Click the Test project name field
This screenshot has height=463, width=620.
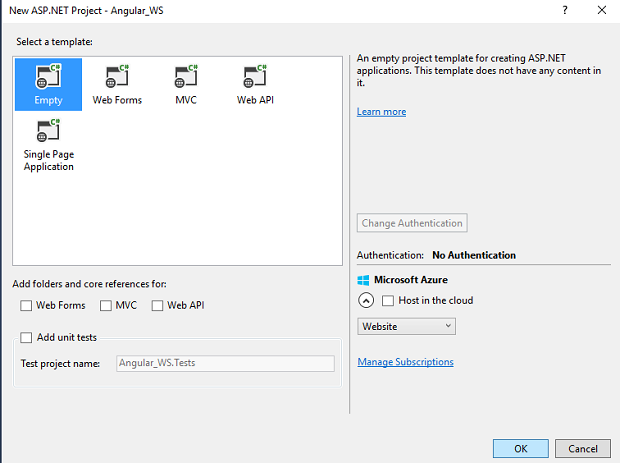pyautogui.click(x=225, y=363)
